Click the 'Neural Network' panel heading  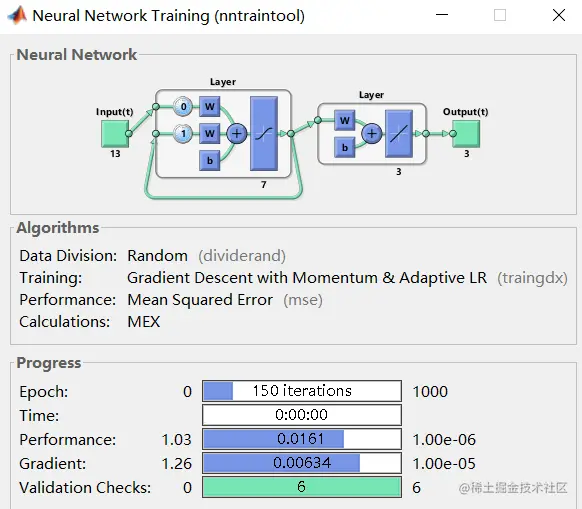tap(77, 55)
